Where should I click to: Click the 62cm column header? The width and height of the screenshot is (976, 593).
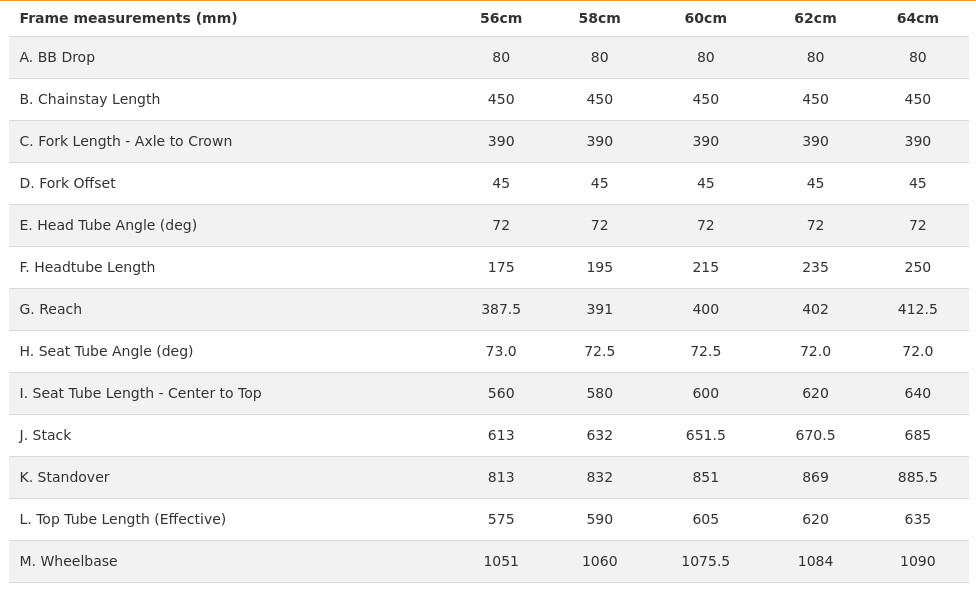click(815, 18)
